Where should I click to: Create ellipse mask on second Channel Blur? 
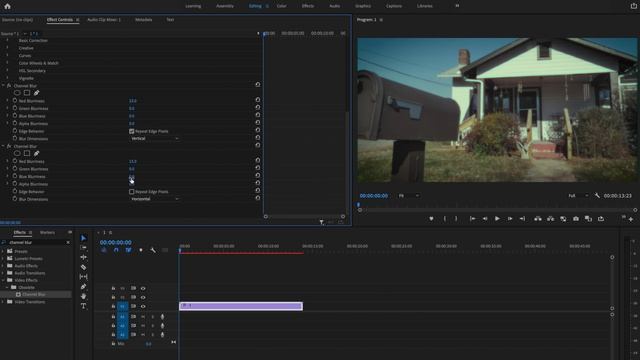click(x=17, y=153)
